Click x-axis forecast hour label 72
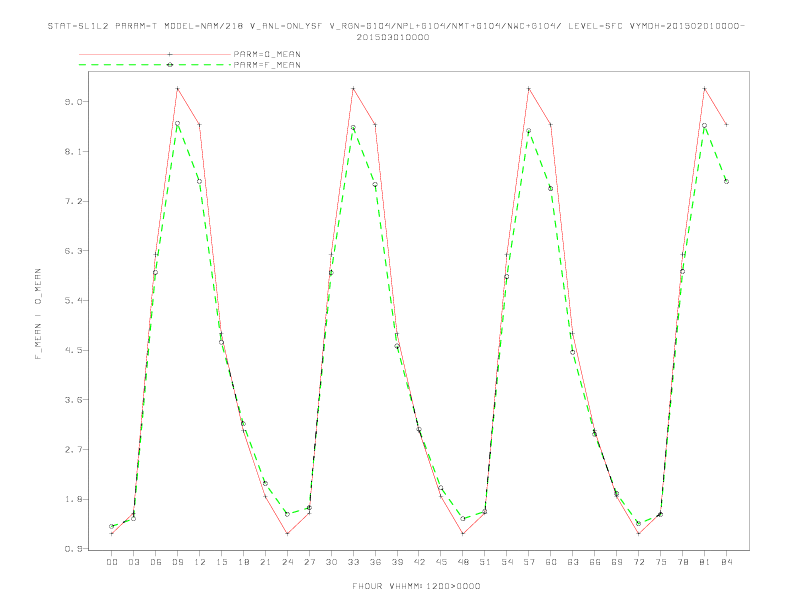 (x=638, y=562)
